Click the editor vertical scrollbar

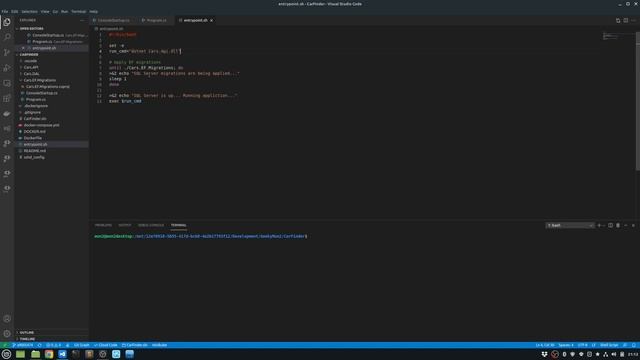pyautogui.click(x=638, y=102)
